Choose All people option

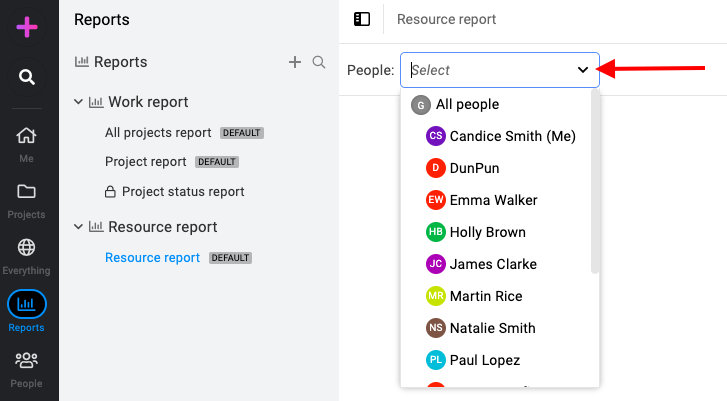[x=496, y=104]
